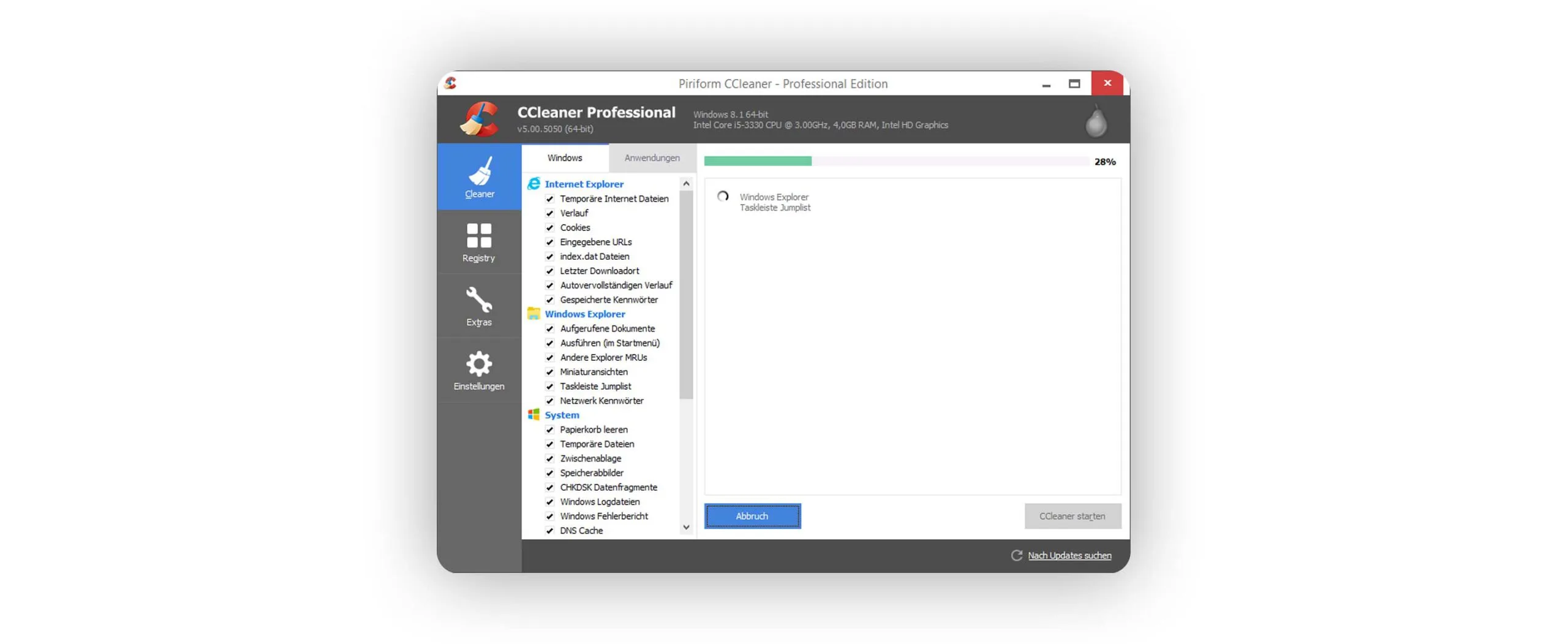Uncheck the Cookies checkbox
This screenshot has width=1568, height=644.
[549, 228]
